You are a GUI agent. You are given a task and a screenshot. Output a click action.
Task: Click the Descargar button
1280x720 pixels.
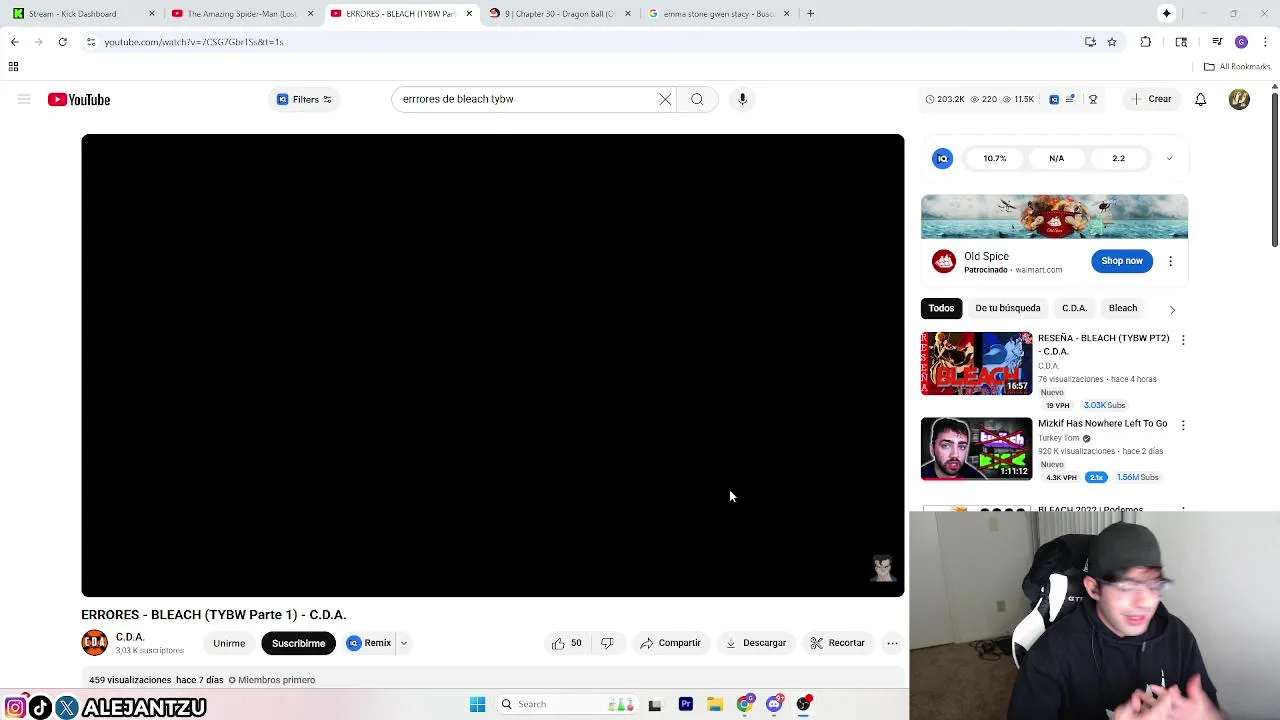click(756, 643)
